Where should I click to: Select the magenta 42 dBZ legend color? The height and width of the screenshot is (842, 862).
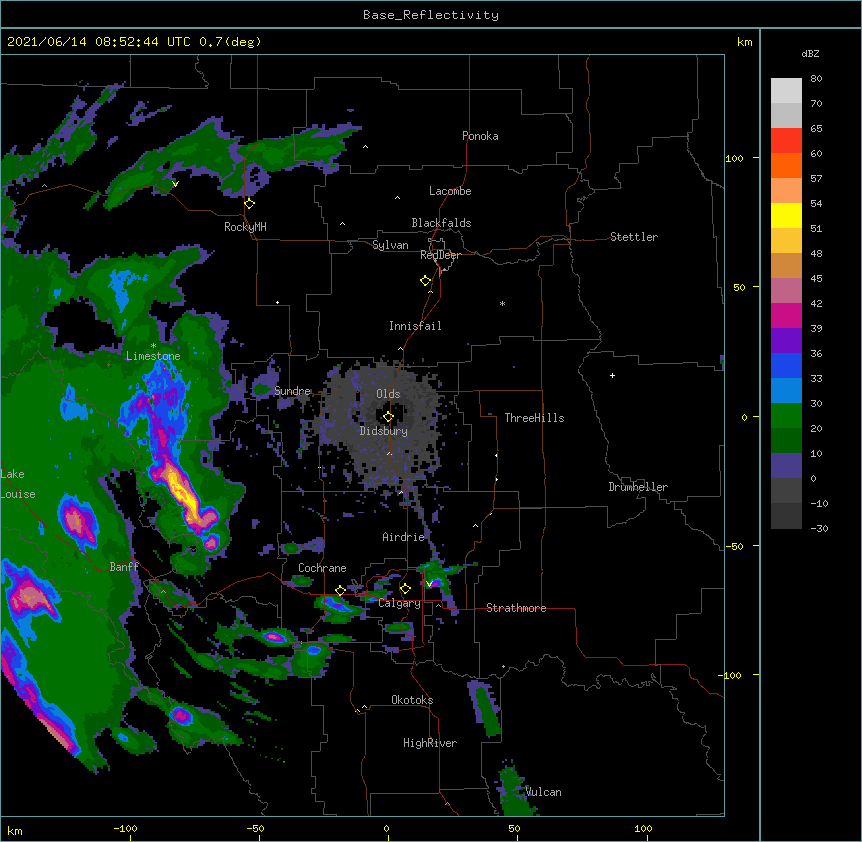[786, 315]
